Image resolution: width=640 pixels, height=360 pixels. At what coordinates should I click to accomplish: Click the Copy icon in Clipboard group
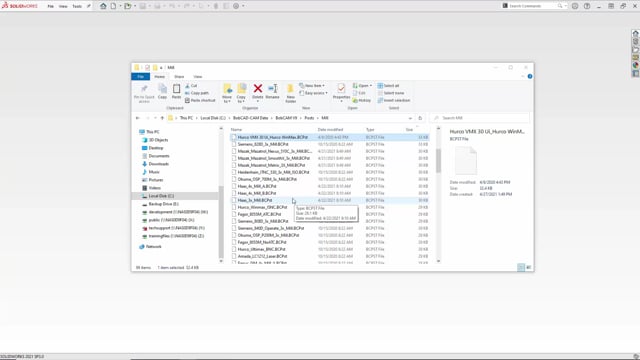point(162,91)
